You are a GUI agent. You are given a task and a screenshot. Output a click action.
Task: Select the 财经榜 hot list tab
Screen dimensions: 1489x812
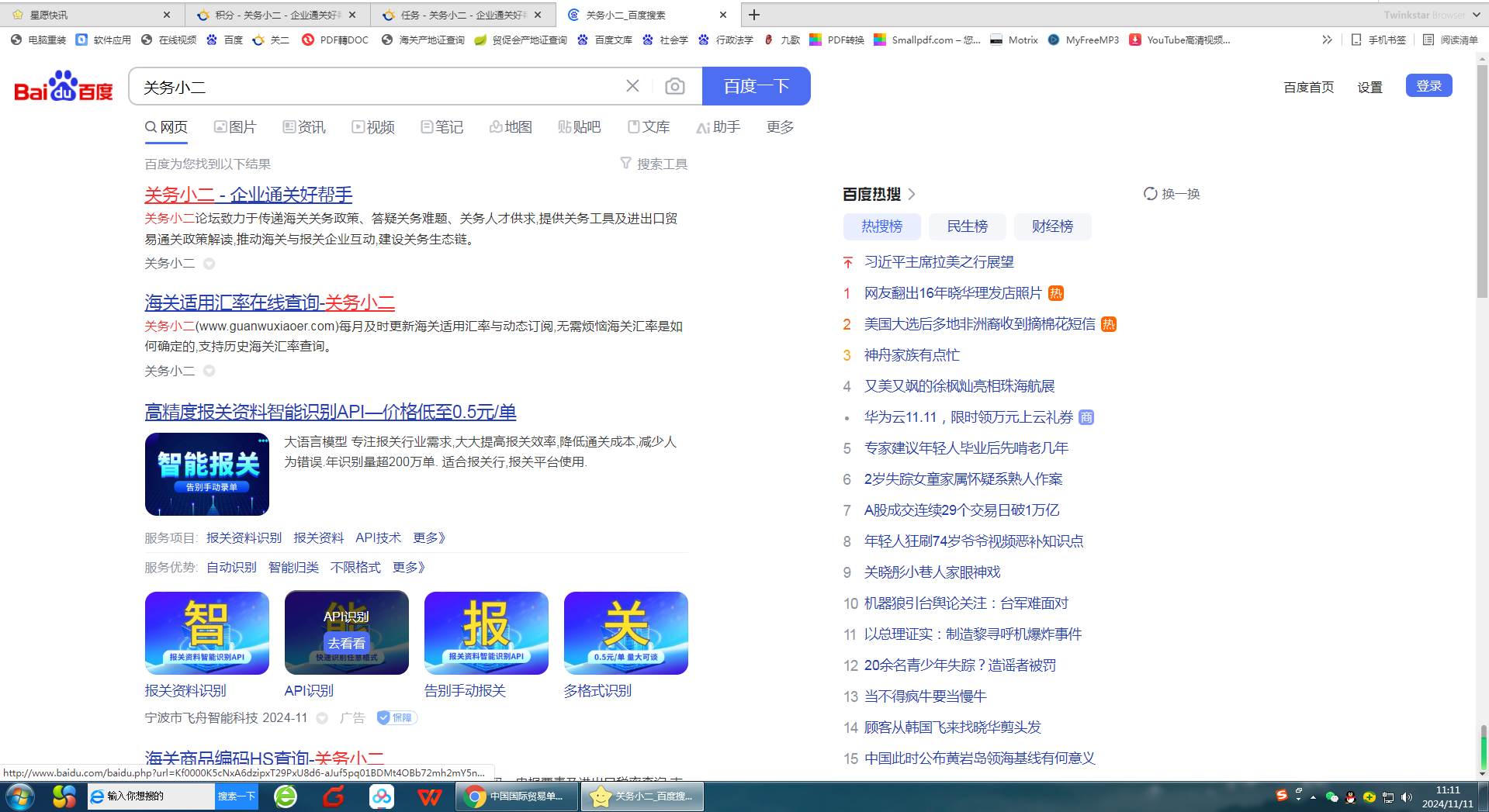coord(1052,226)
